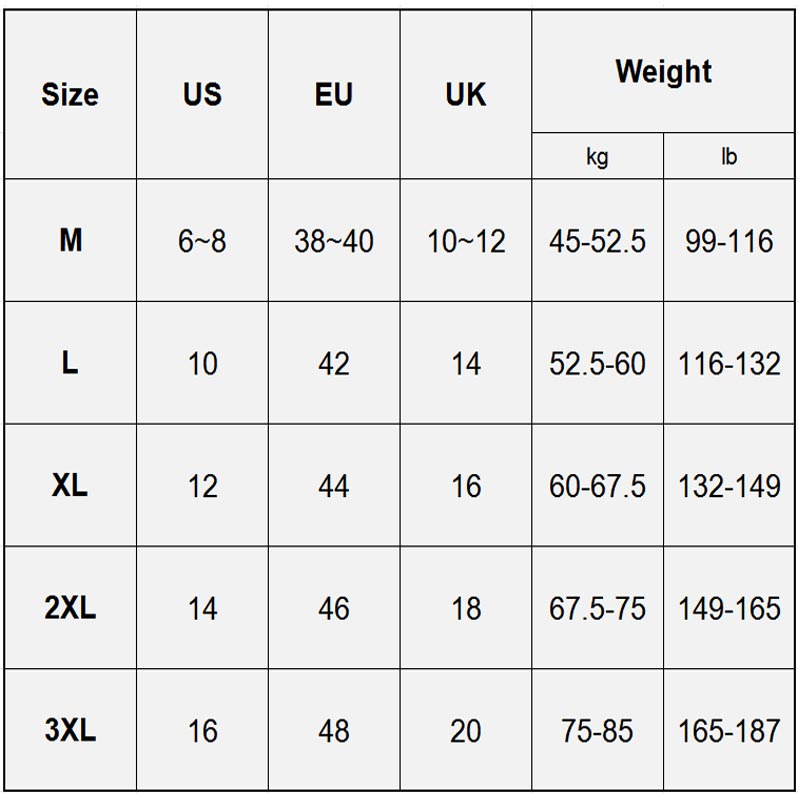This screenshot has height=800, width=800.
Task: Click the US column header
Action: (202, 95)
